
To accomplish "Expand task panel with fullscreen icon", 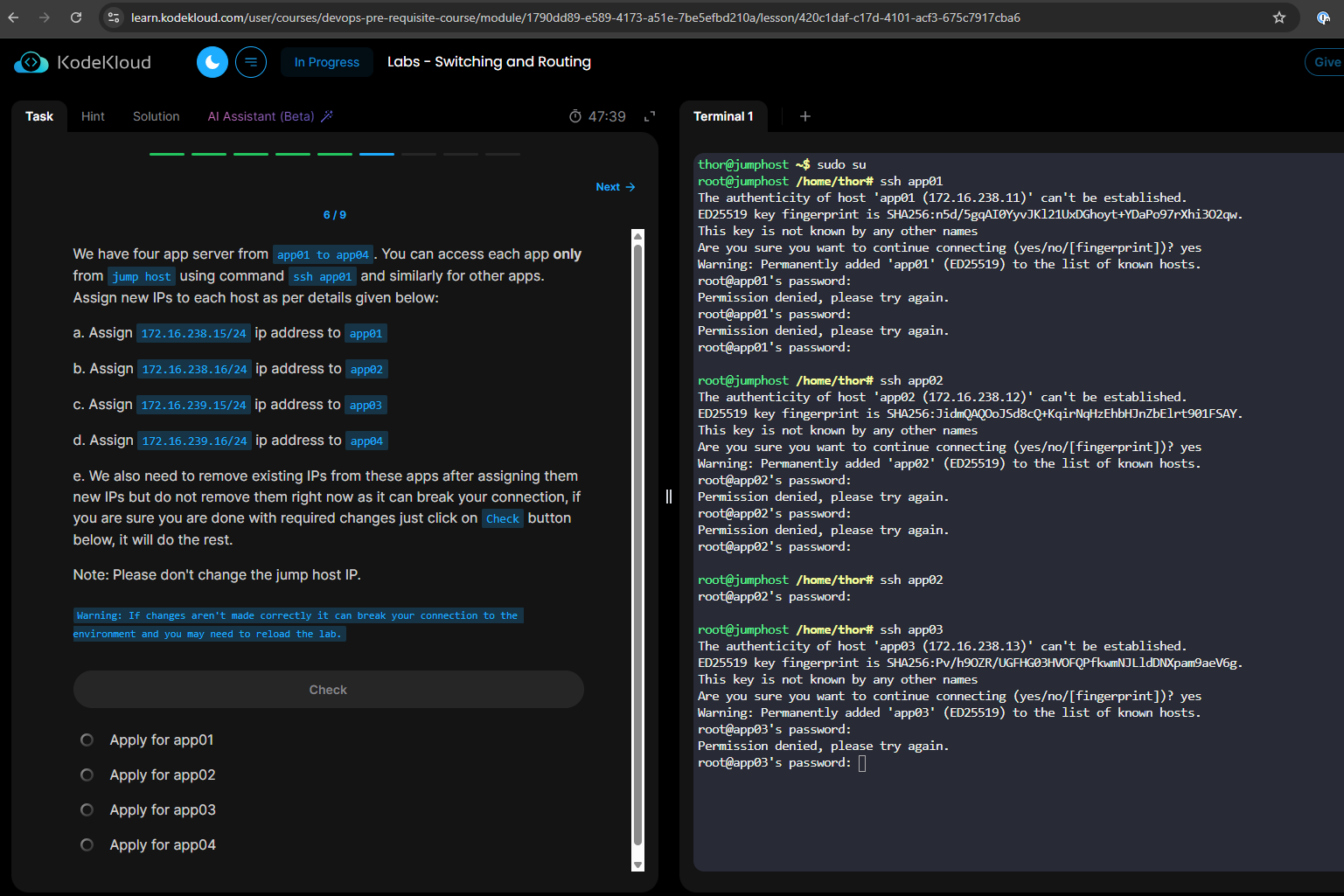I will 650,117.
